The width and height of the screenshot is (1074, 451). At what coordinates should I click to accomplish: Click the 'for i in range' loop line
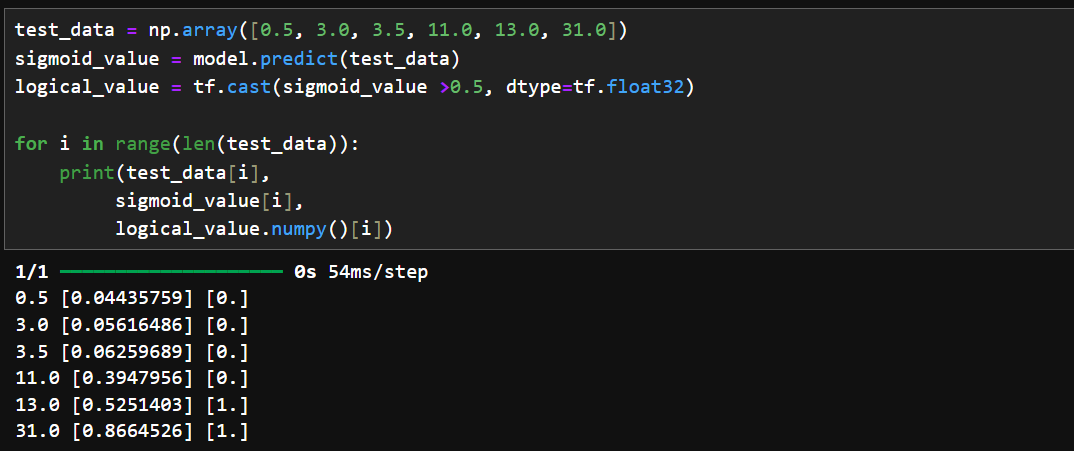tap(187, 145)
